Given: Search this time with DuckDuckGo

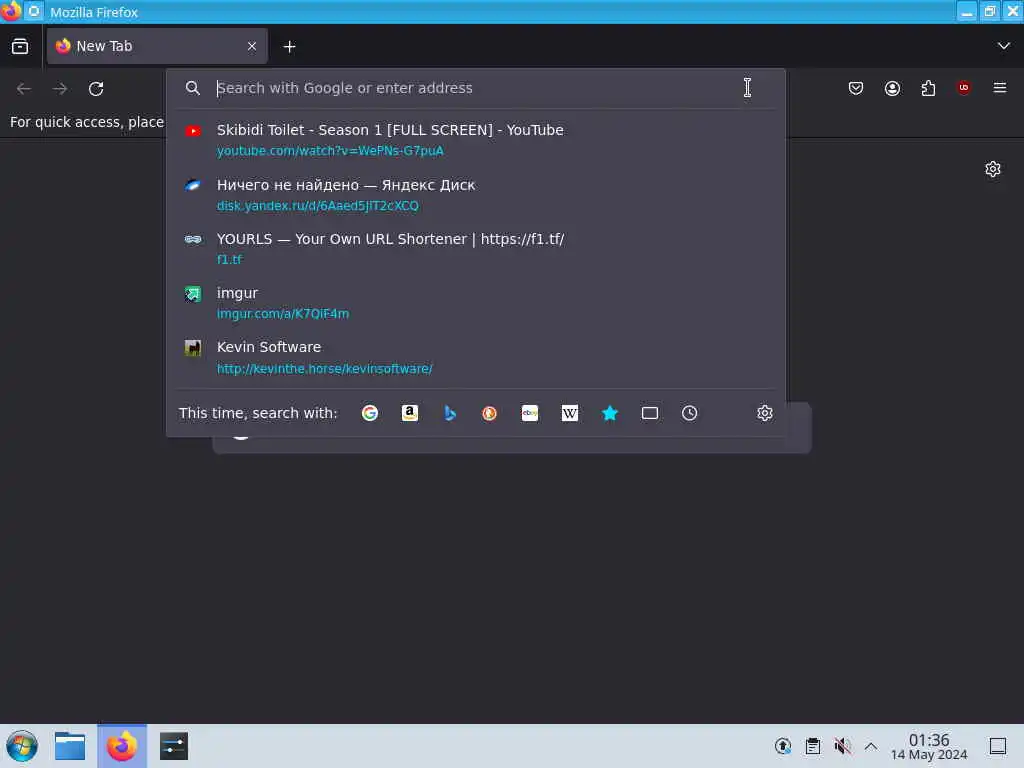Looking at the screenshot, I should (490, 413).
